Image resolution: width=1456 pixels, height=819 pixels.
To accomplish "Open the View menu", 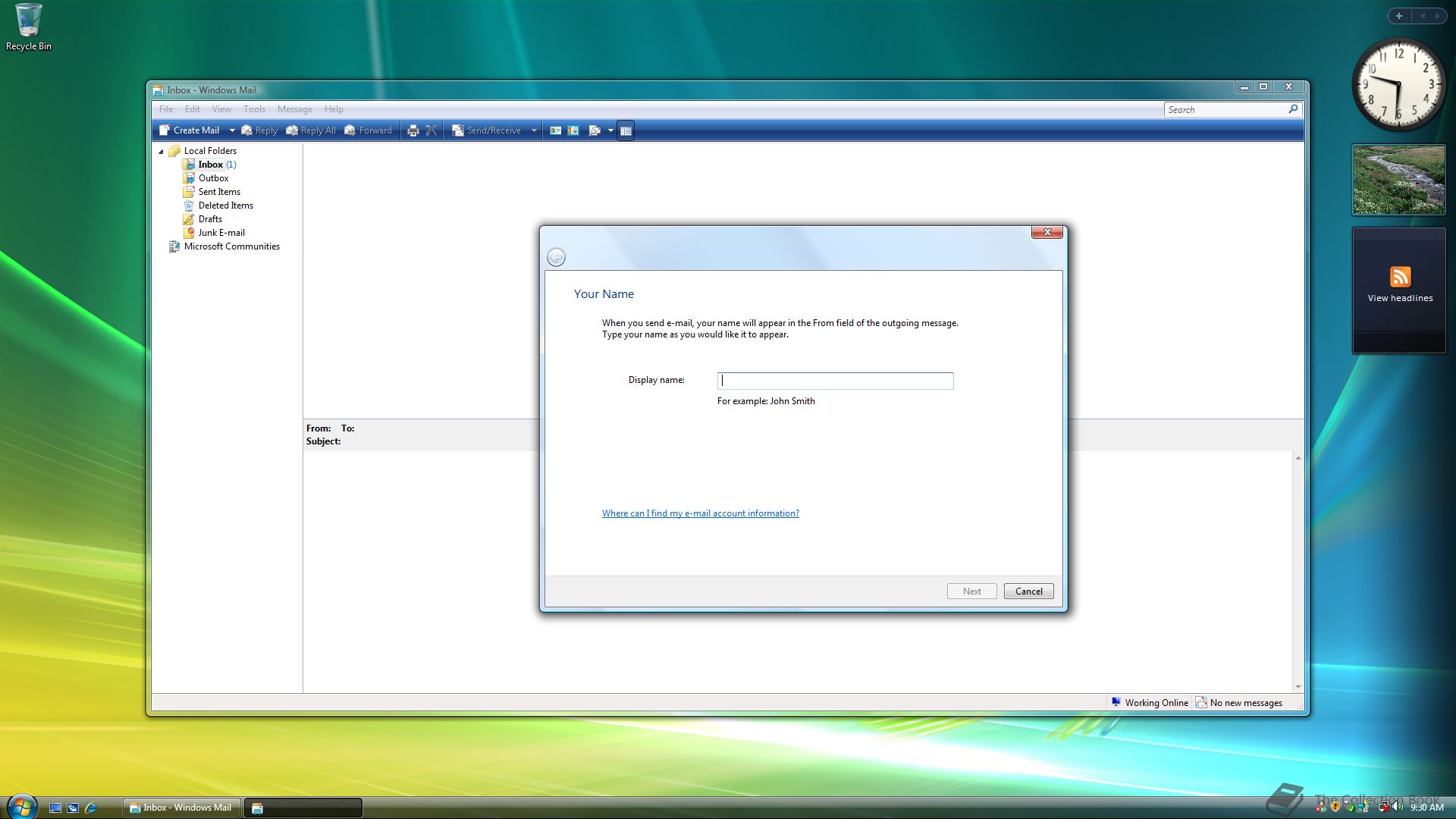I will tap(221, 109).
